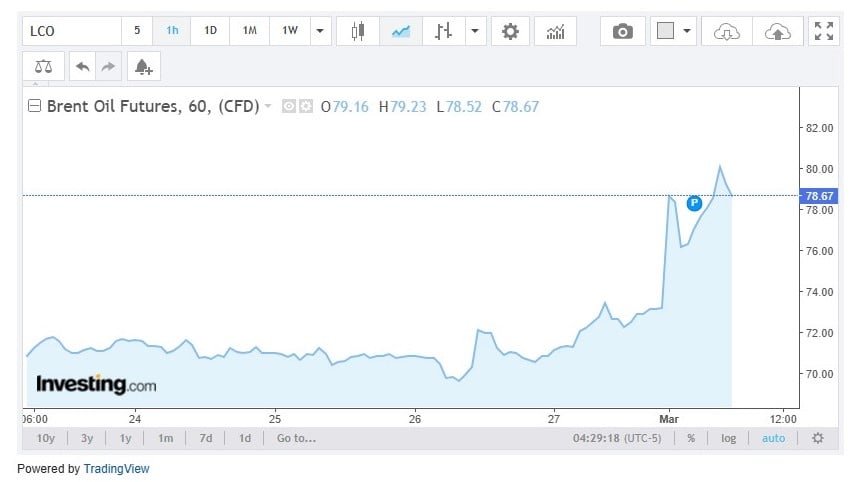Open the TradingView link
This screenshot has height=482, width=852.
pyautogui.click(x=116, y=468)
